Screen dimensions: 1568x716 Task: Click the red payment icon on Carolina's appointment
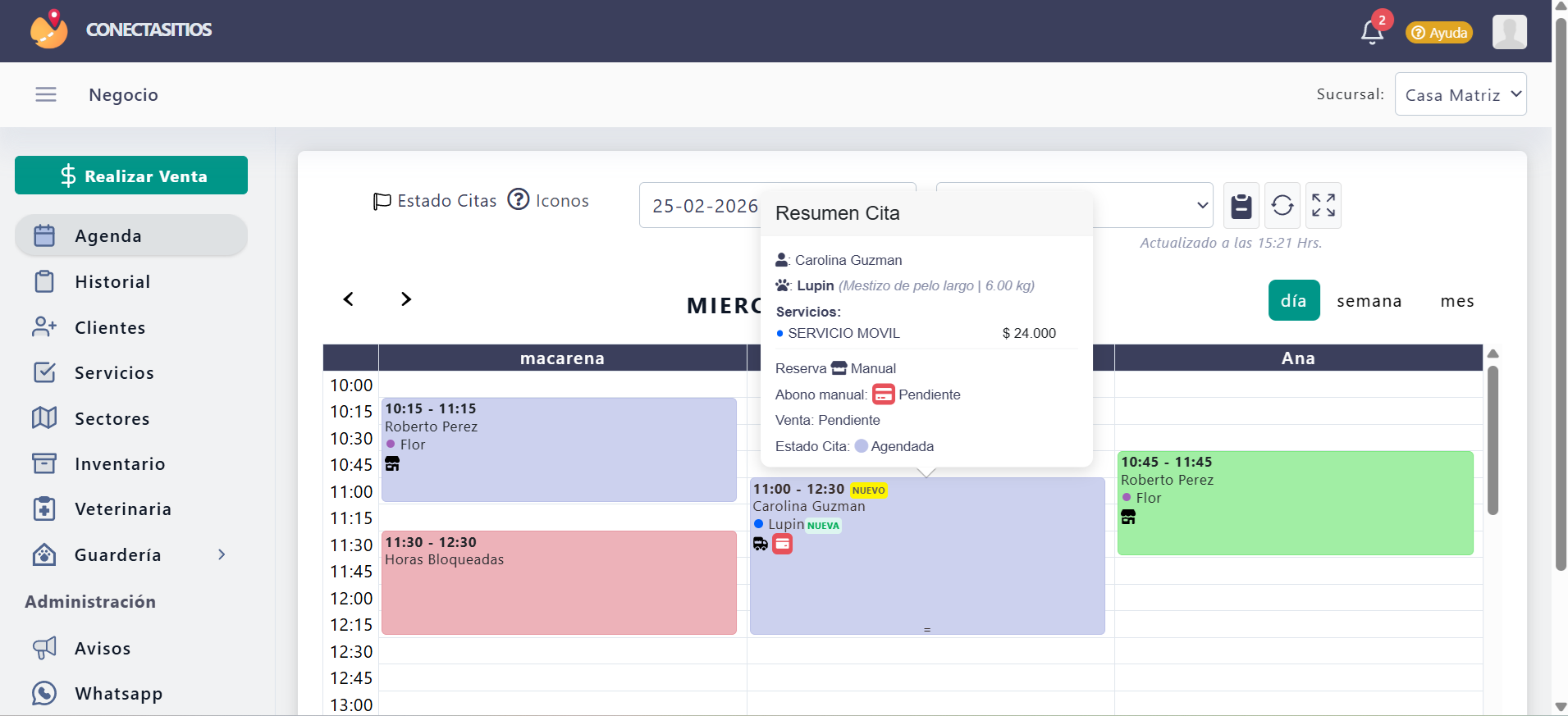(783, 544)
